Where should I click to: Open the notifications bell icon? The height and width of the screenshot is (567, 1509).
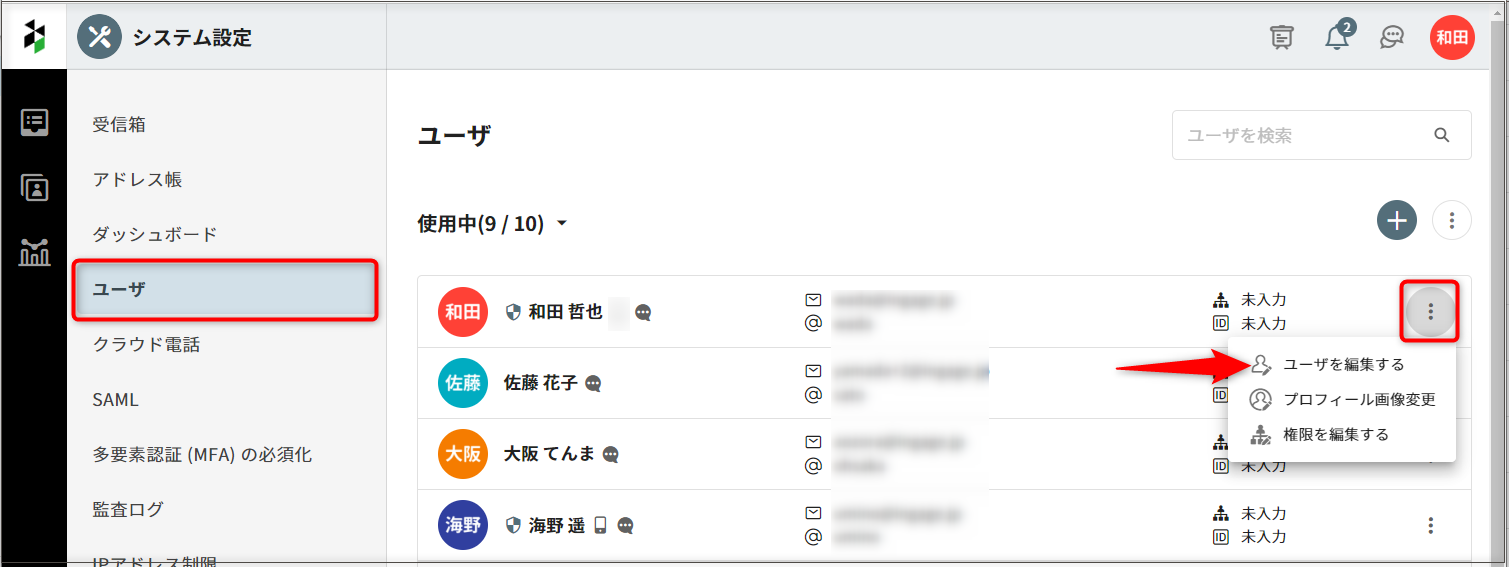(1337, 37)
